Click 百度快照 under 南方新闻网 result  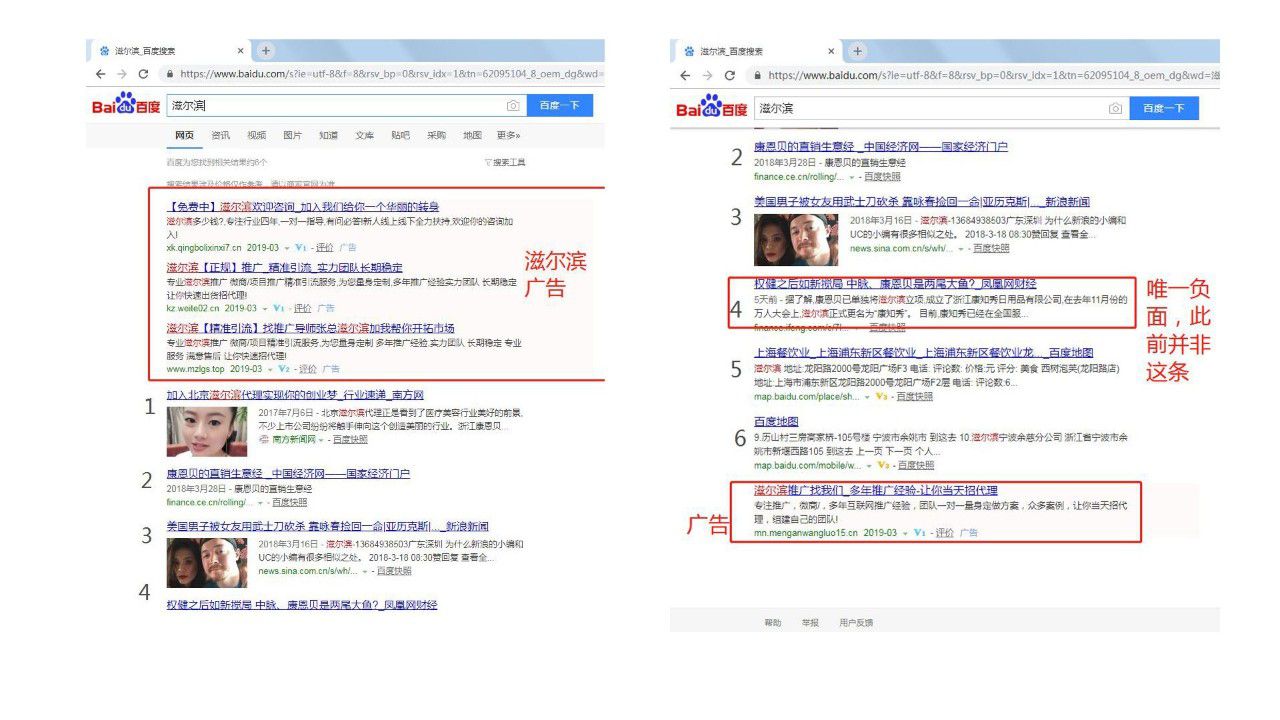pyautogui.click(x=350, y=439)
